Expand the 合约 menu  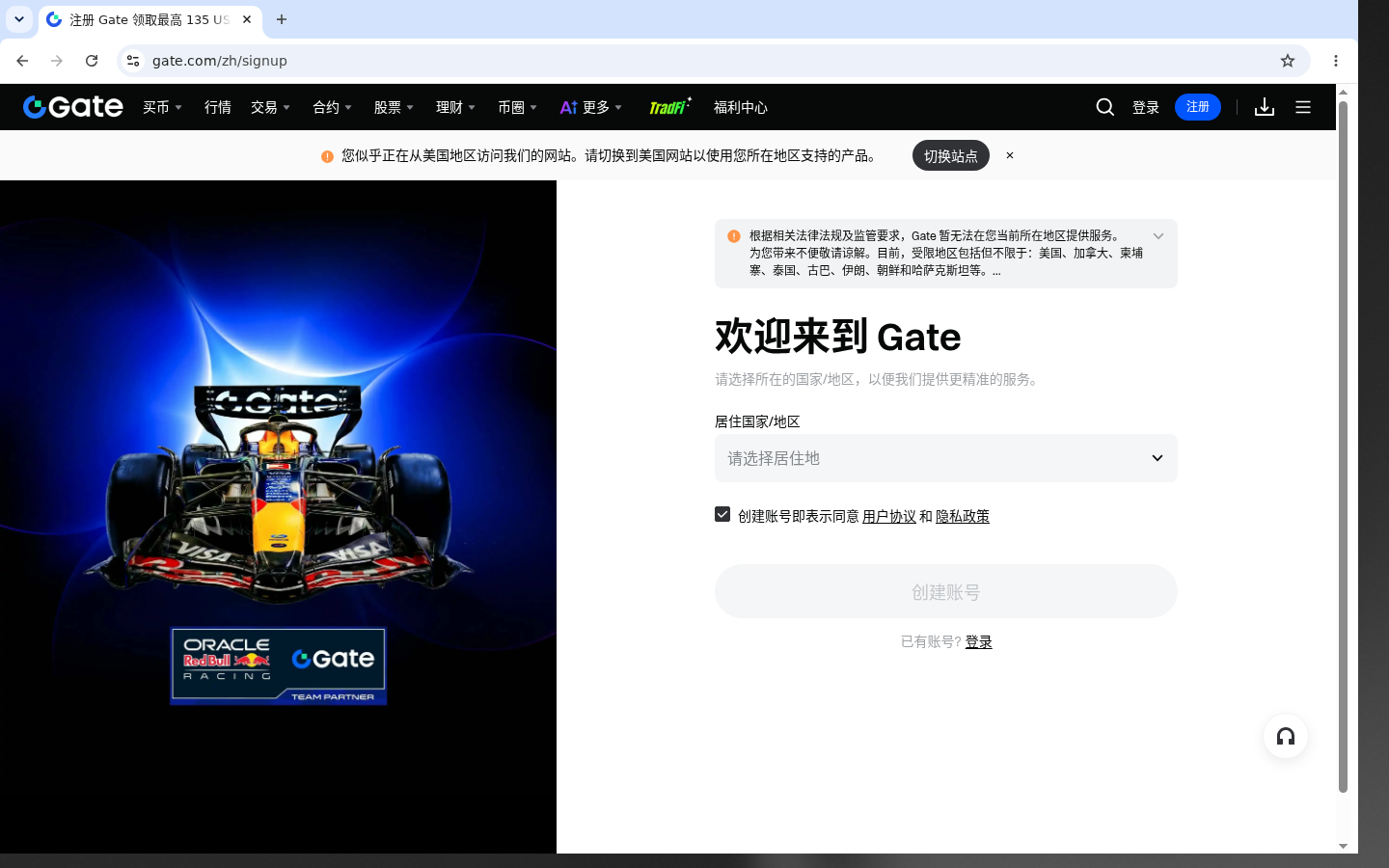(x=332, y=107)
